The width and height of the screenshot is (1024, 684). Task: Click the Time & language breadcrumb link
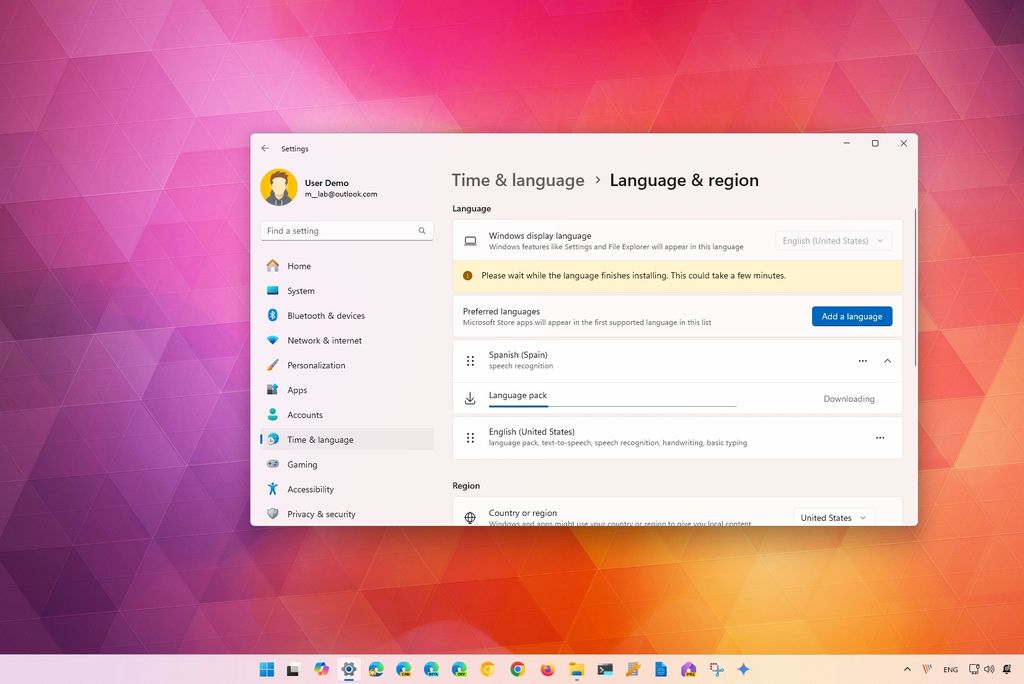(518, 180)
